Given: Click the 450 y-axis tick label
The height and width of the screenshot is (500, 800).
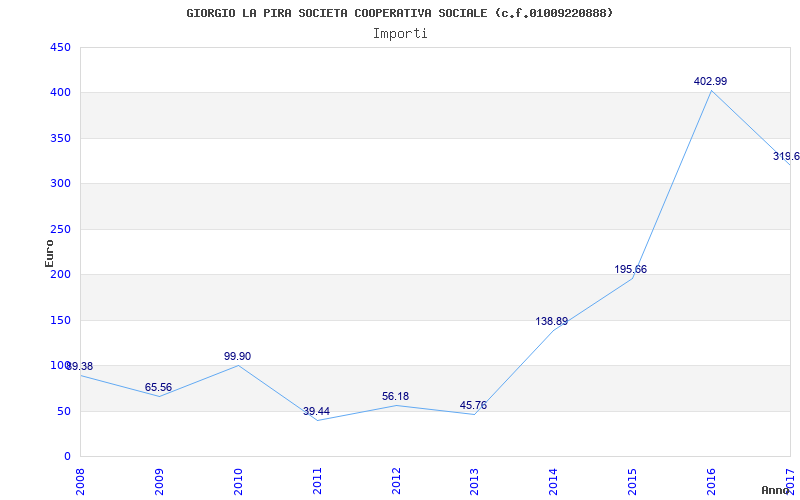Looking at the screenshot, I should click(x=60, y=47).
